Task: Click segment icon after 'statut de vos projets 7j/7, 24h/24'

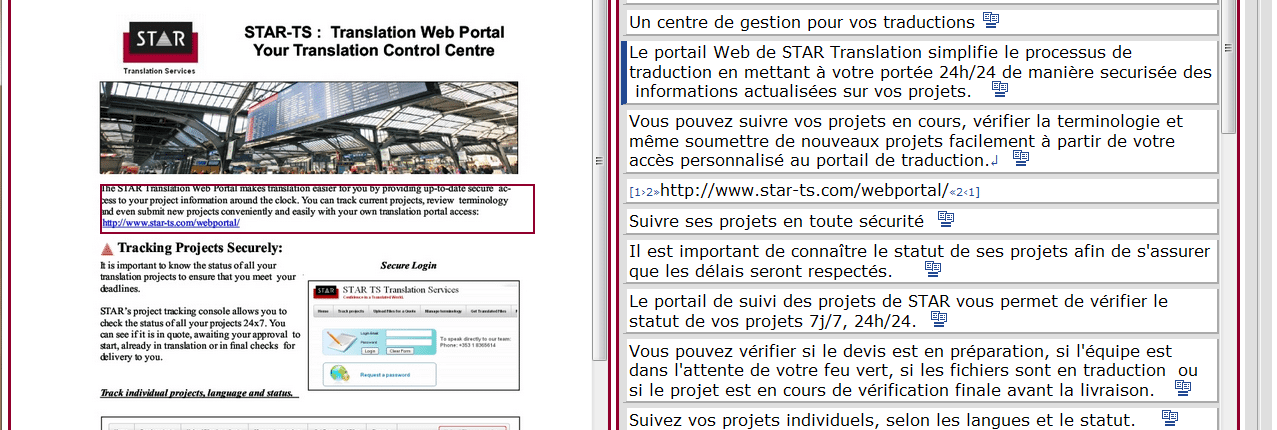Action: [x=938, y=320]
